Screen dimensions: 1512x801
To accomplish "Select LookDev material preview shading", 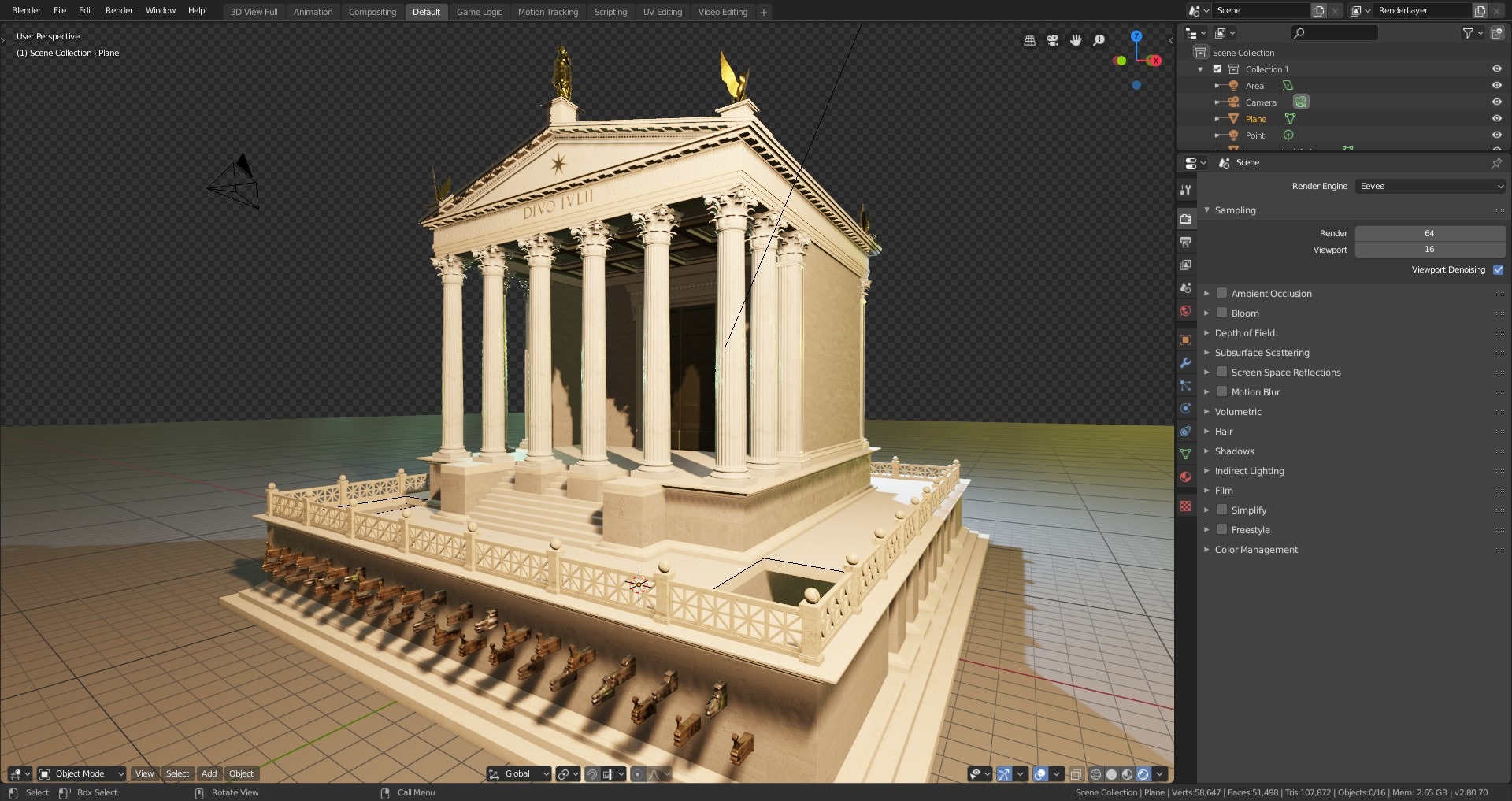I will [1127, 774].
